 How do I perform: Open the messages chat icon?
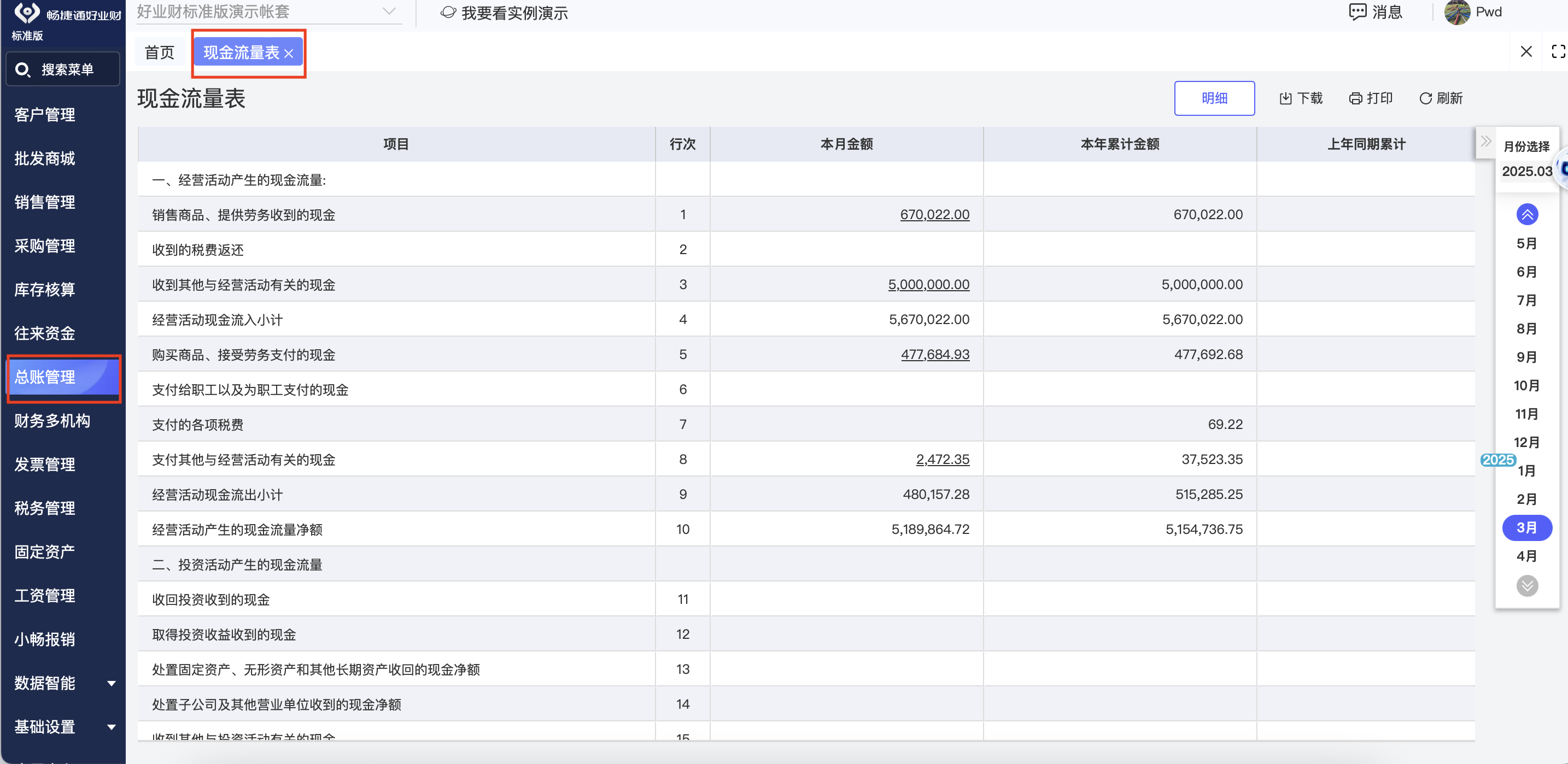coord(1358,12)
